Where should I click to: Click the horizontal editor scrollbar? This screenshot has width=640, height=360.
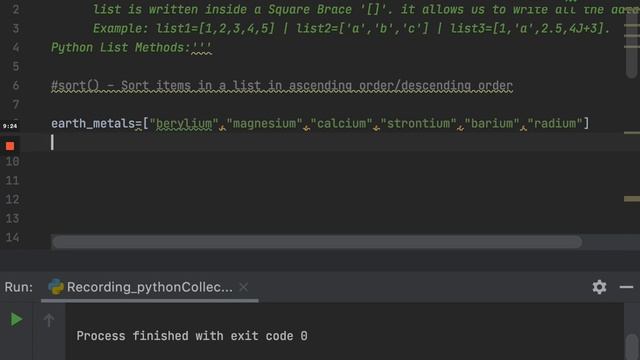pos(317,242)
